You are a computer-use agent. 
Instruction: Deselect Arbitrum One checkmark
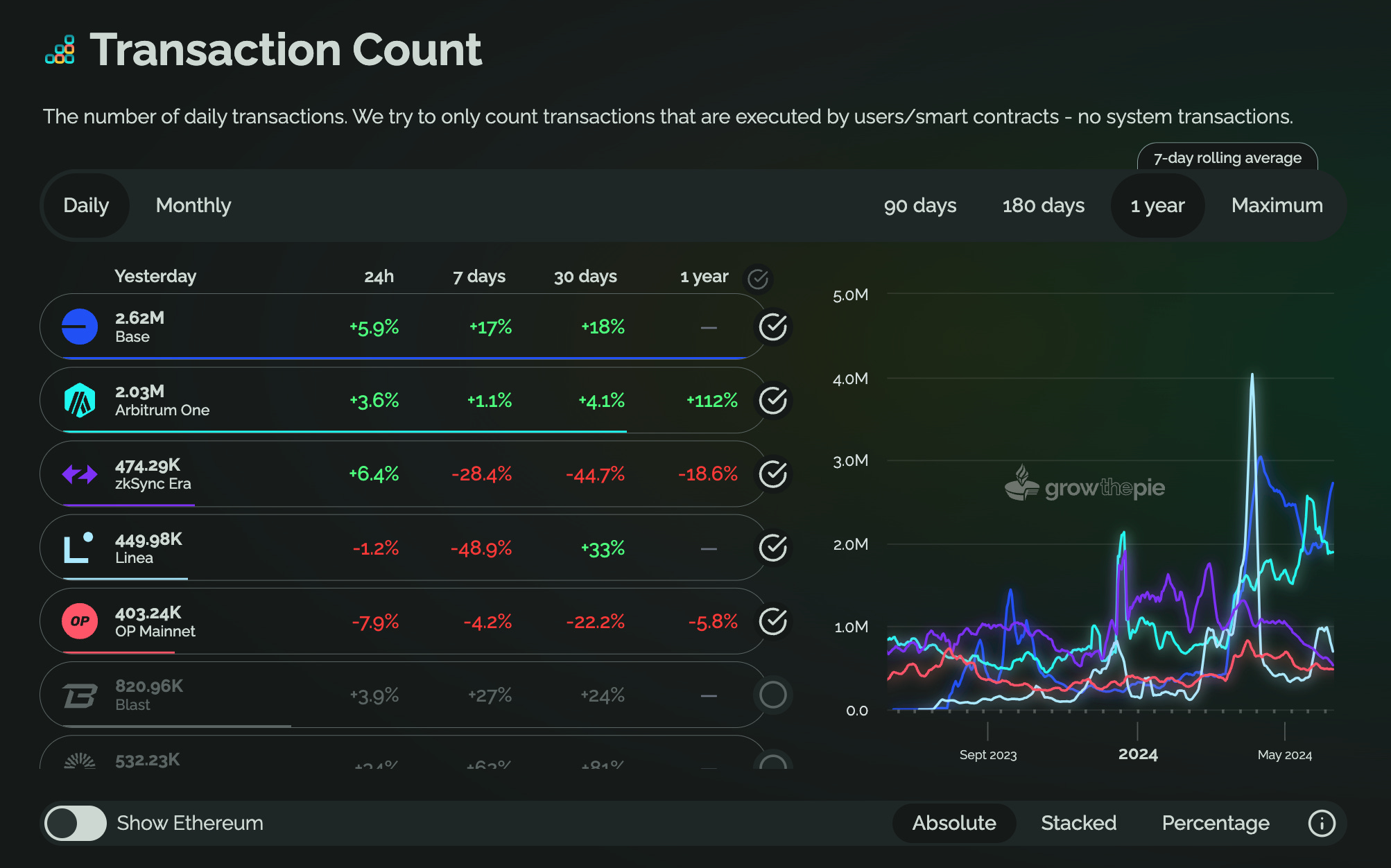[772, 400]
